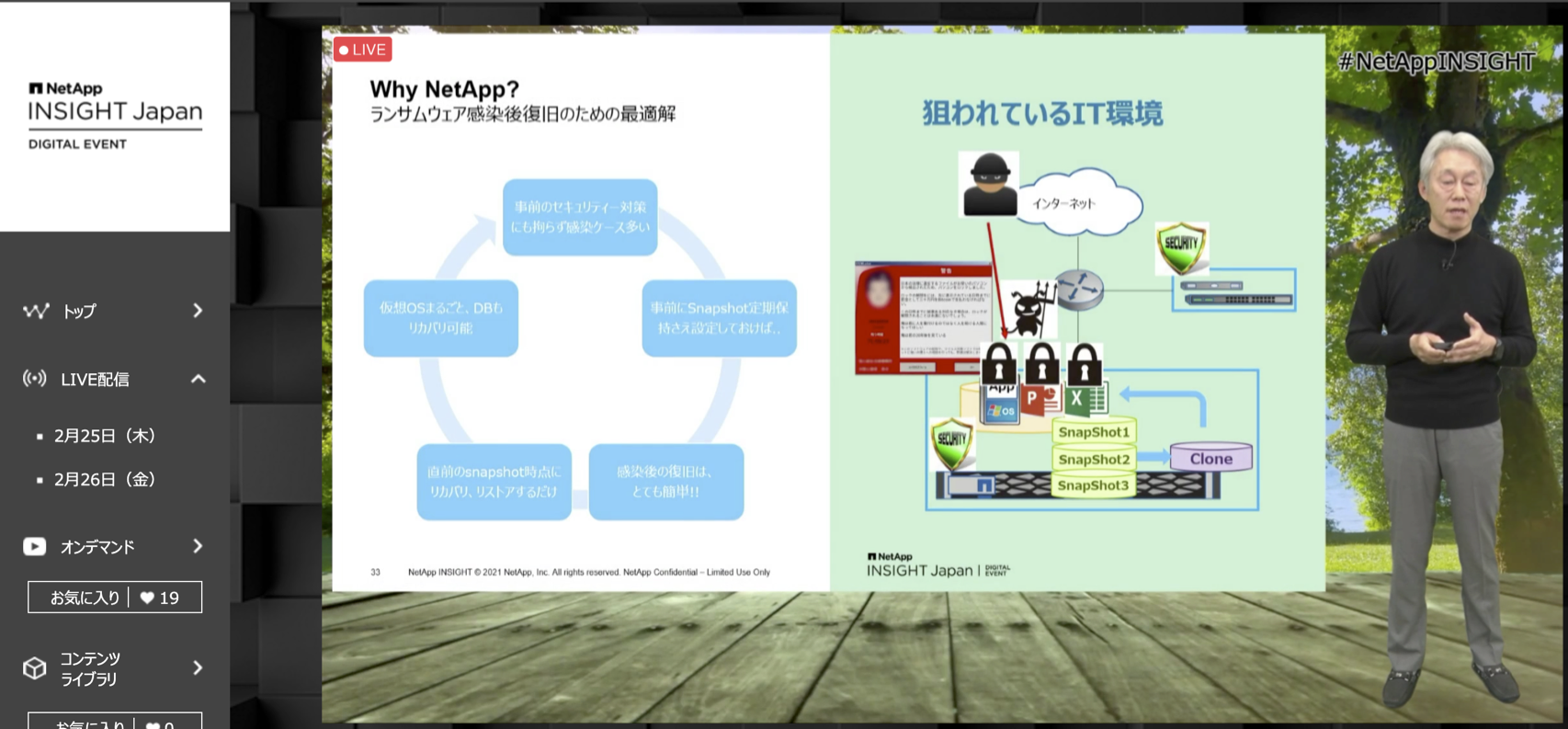
Task: Click the 狙われているIT環境 heading
Action: click(1042, 113)
